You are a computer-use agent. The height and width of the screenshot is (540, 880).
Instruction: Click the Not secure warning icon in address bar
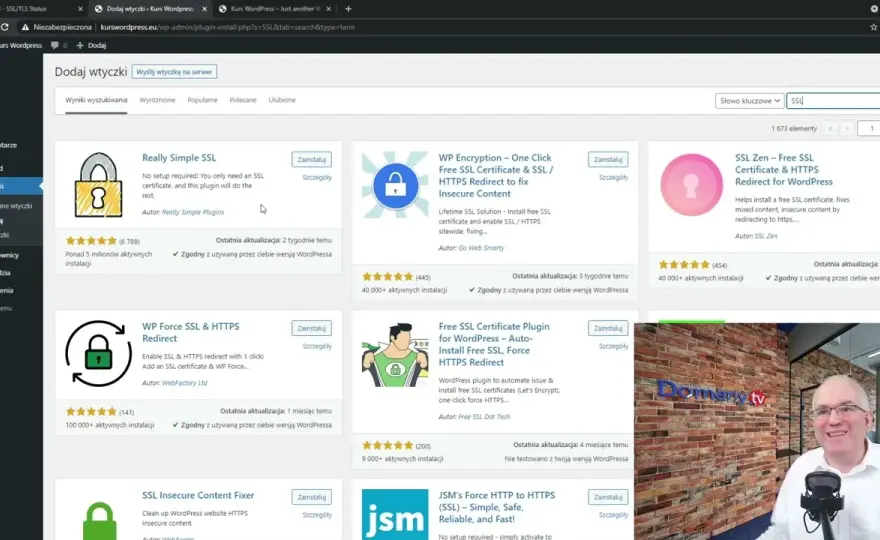point(25,27)
